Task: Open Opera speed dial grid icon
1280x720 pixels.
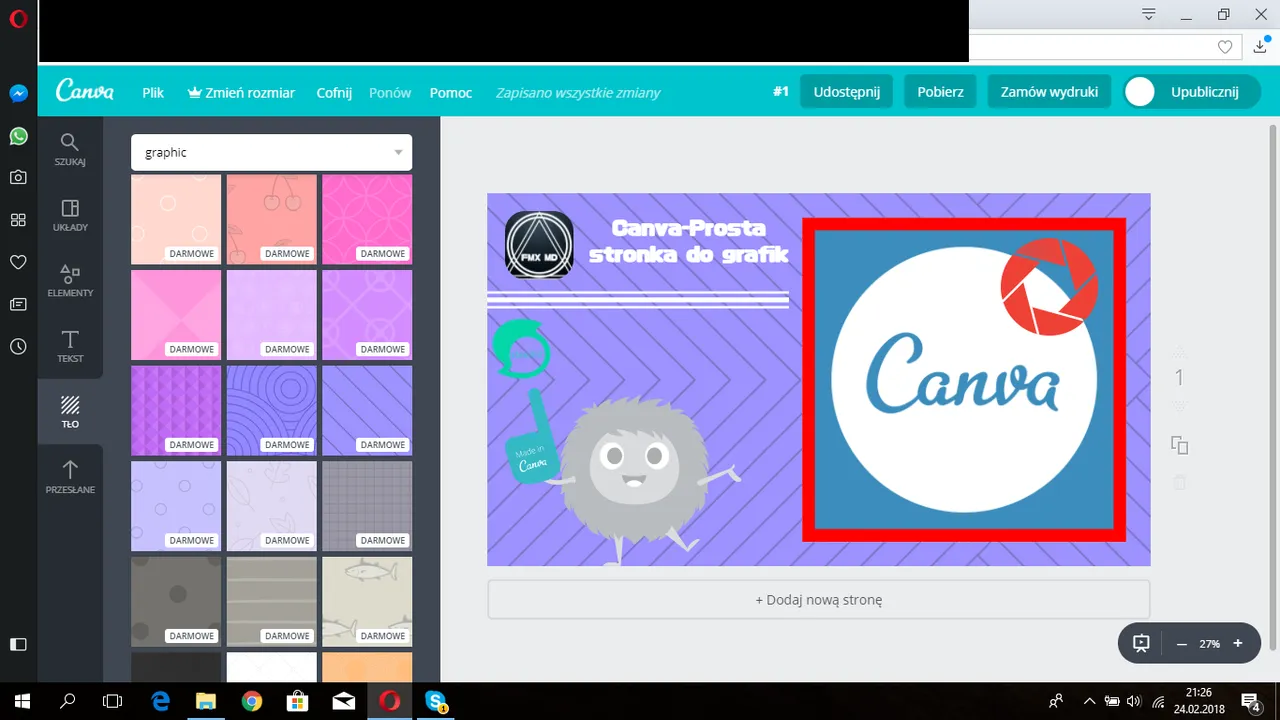Action: 18,220
